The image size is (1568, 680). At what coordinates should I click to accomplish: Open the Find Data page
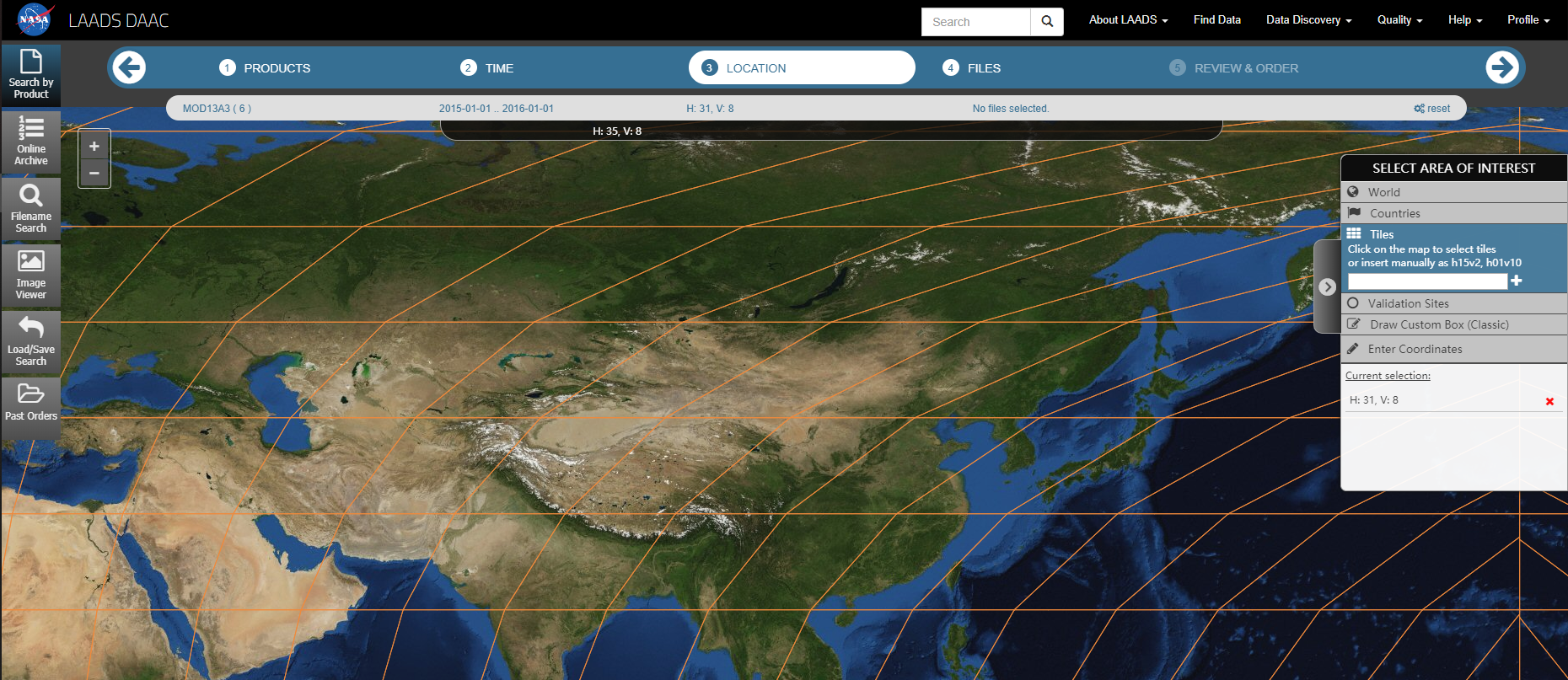1216,19
